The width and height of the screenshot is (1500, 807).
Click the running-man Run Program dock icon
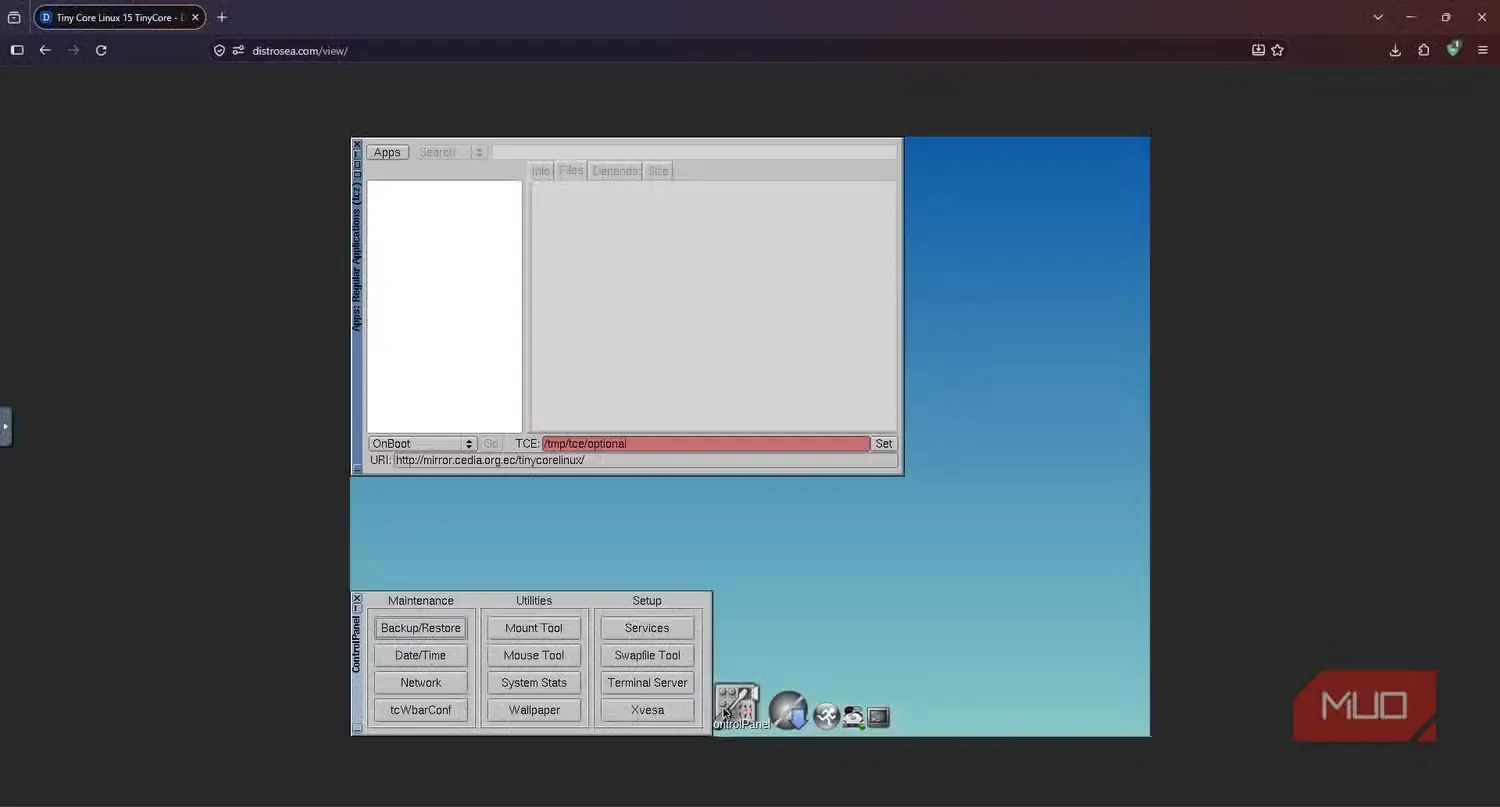coord(826,716)
